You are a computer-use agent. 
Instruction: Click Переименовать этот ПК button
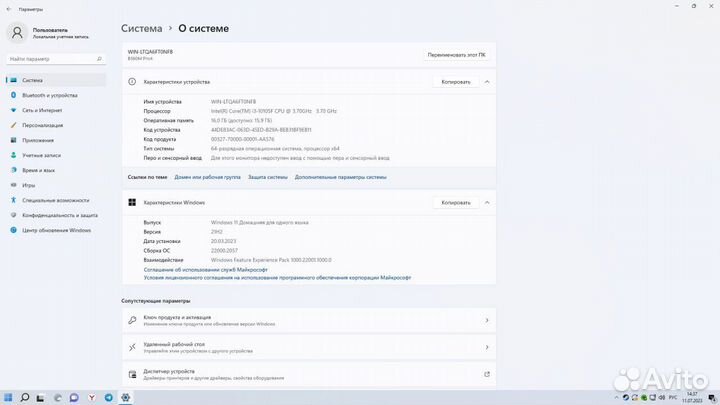click(456, 55)
